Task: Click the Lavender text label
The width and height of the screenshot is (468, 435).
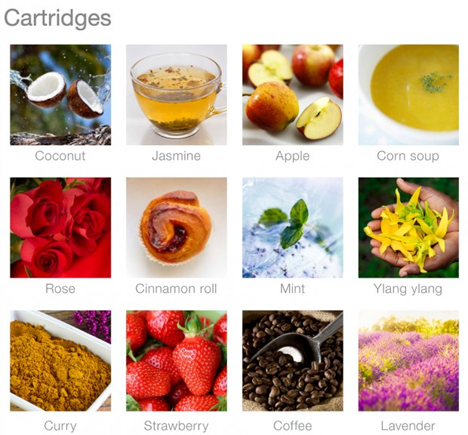Action: pos(408,426)
